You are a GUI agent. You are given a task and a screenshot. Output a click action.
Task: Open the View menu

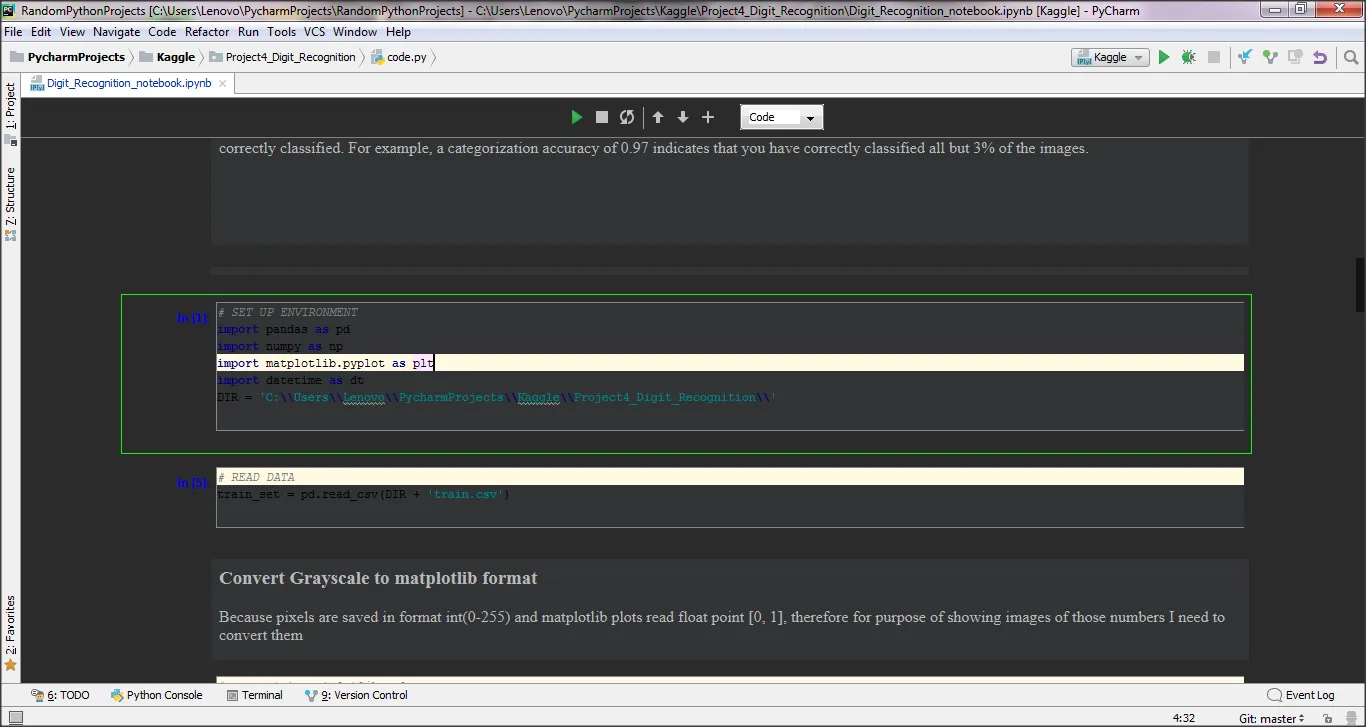[72, 32]
